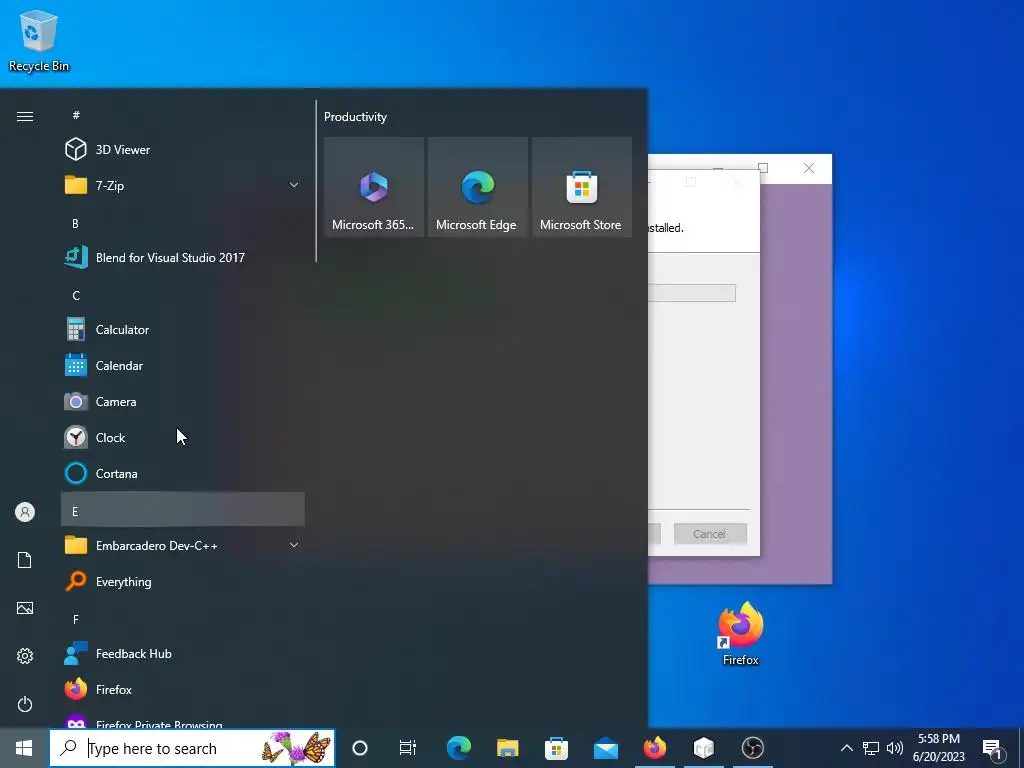This screenshot has height=768, width=1024.
Task: Open File Explorer from the taskbar
Action: coord(507,748)
